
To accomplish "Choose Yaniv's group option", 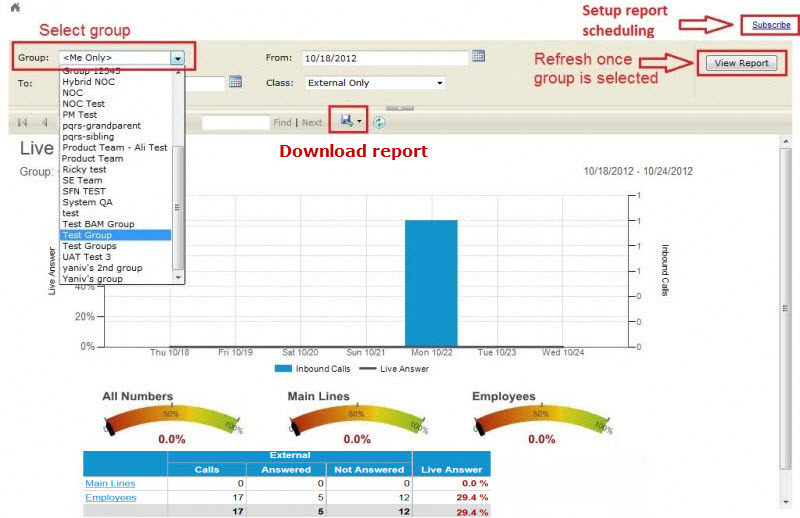I will (x=116, y=279).
